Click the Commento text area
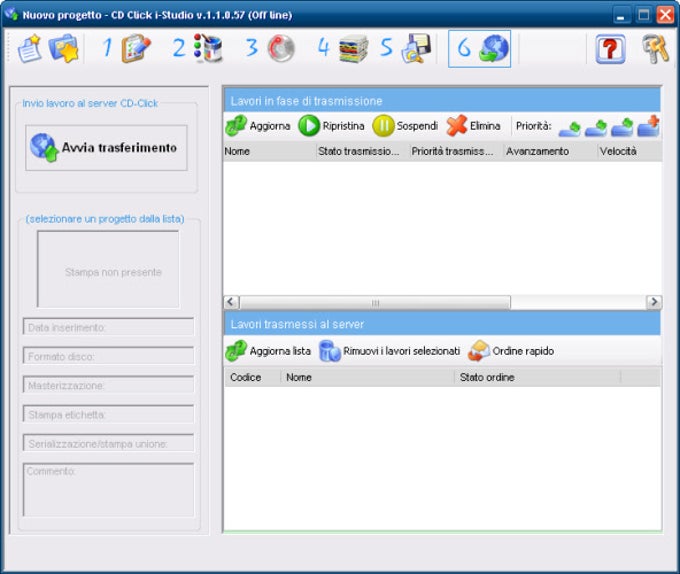680x574 pixels. (x=108, y=490)
